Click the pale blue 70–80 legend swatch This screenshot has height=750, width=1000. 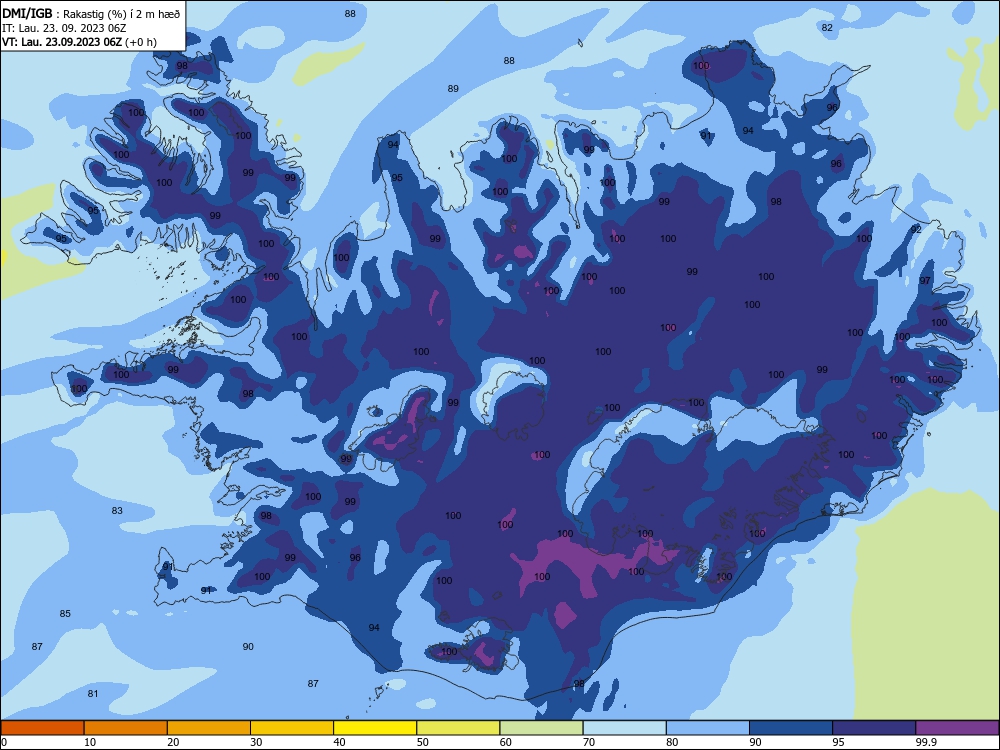click(x=625, y=728)
